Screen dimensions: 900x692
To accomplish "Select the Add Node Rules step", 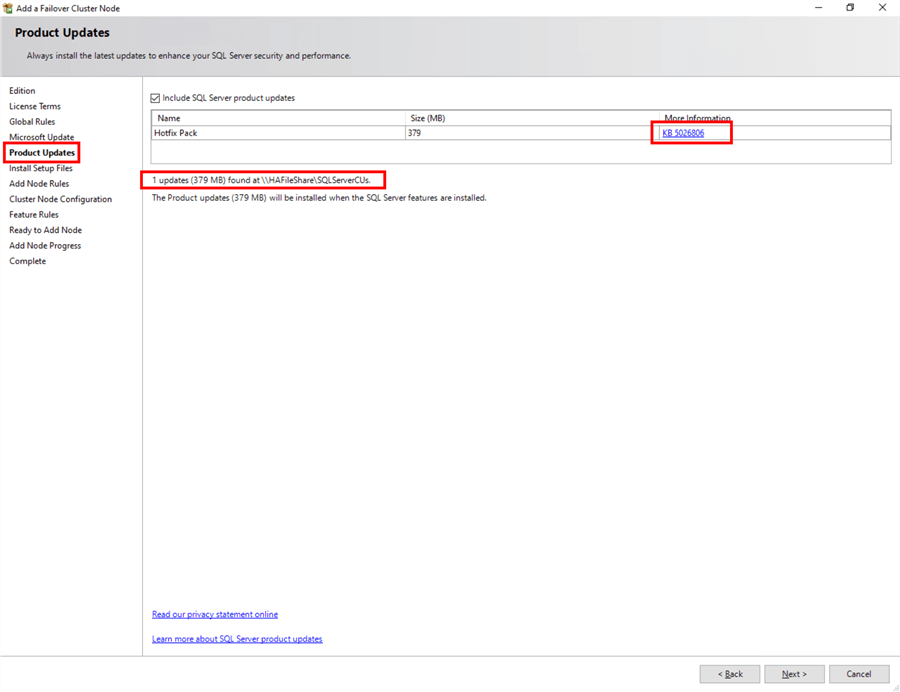I will pyautogui.click(x=39, y=184).
